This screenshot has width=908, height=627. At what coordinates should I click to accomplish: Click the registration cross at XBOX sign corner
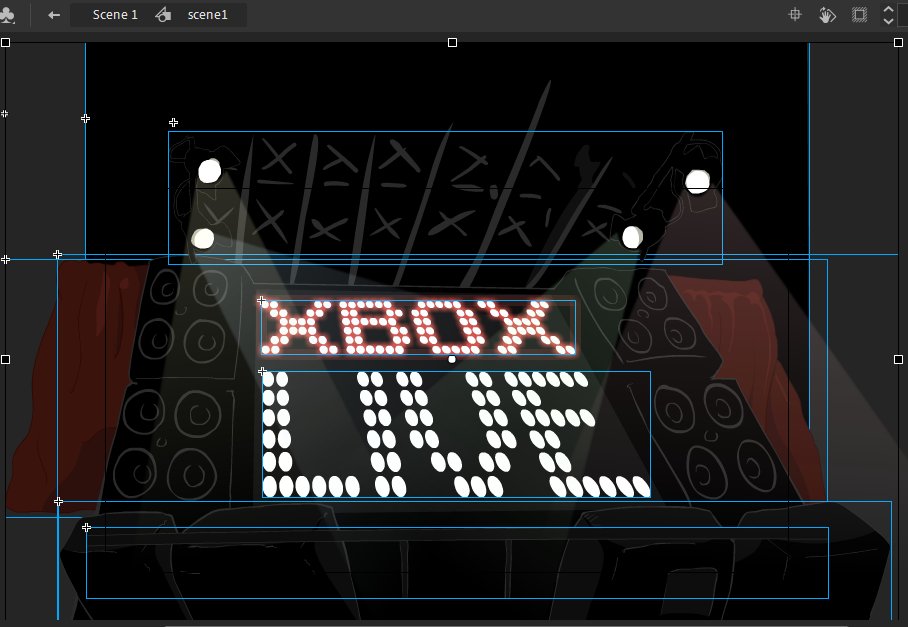click(x=261, y=300)
